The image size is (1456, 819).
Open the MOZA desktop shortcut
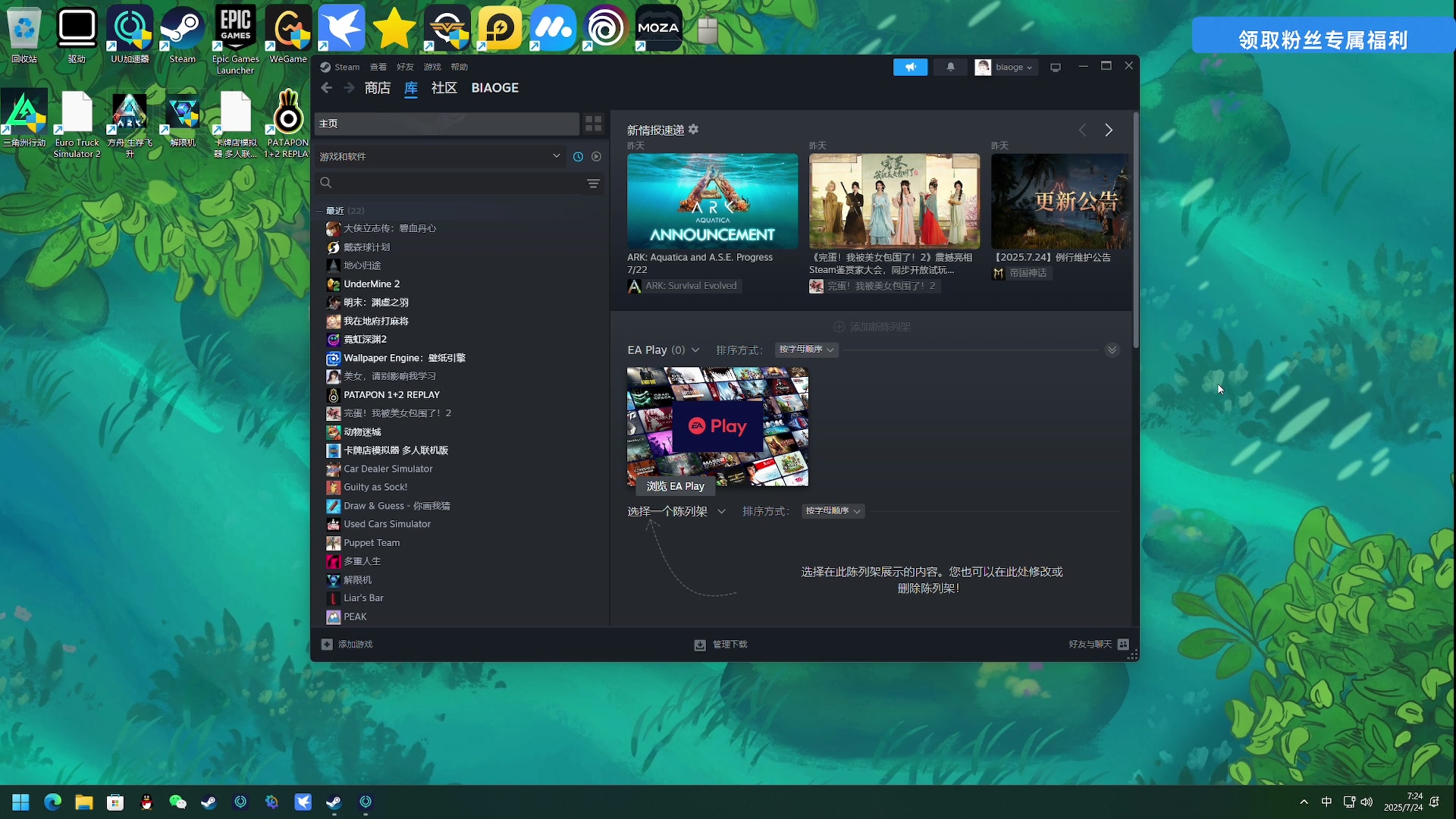click(x=658, y=28)
